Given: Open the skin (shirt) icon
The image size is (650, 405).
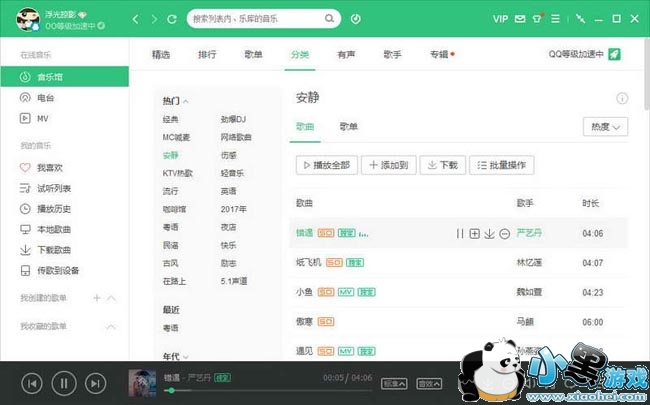Looking at the screenshot, I should coord(538,18).
